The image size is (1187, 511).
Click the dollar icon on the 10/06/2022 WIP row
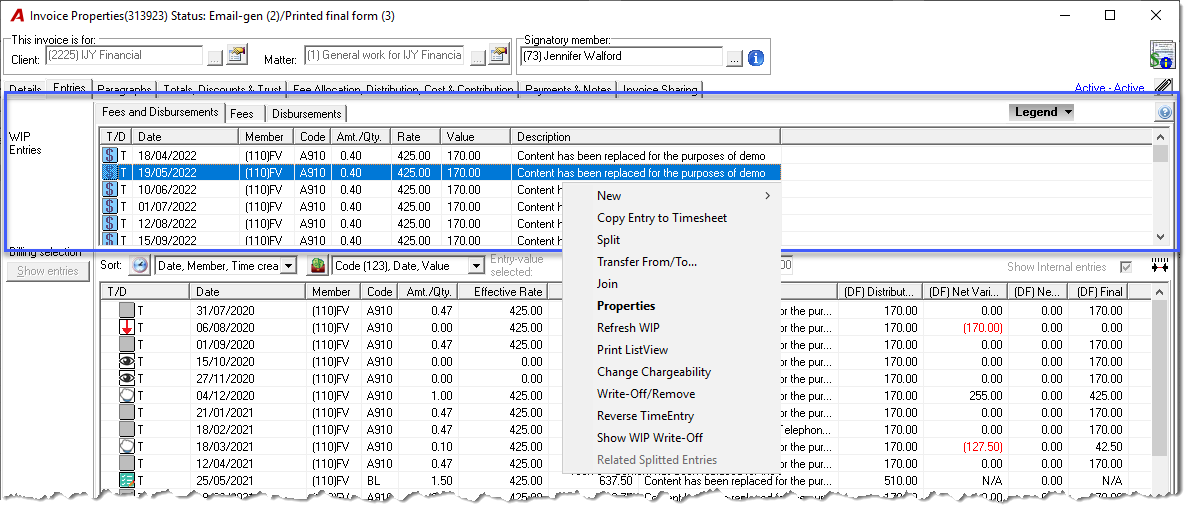click(111, 189)
